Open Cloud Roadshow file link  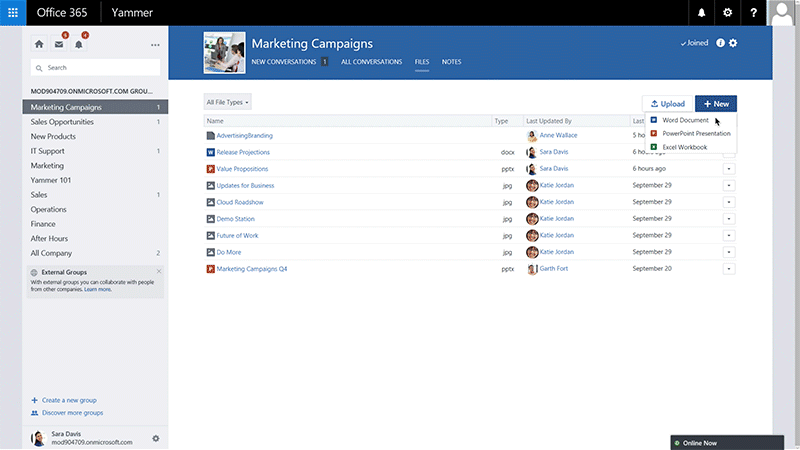tap(240, 202)
